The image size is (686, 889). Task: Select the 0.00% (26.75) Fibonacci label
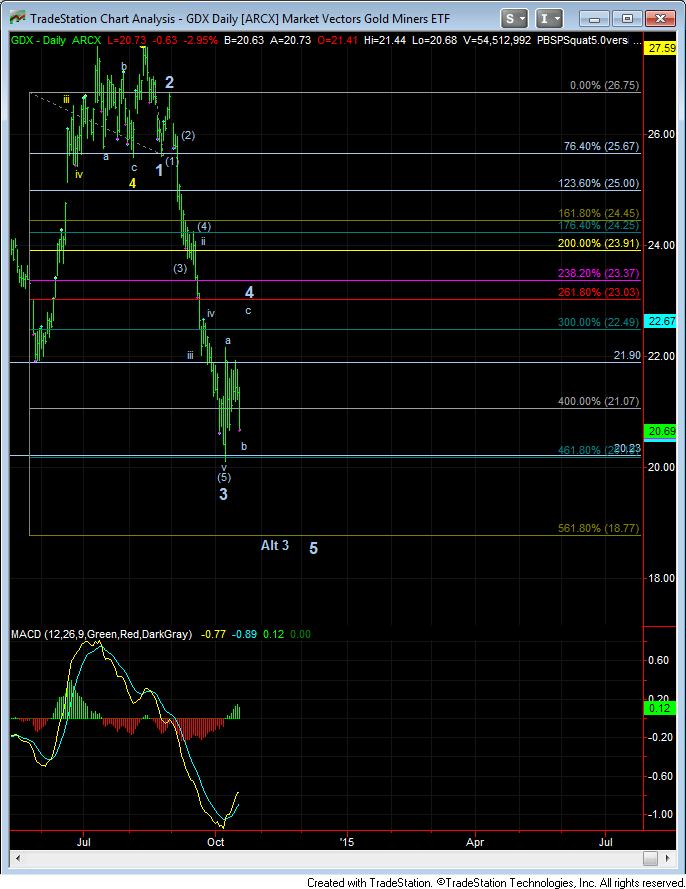pos(604,85)
